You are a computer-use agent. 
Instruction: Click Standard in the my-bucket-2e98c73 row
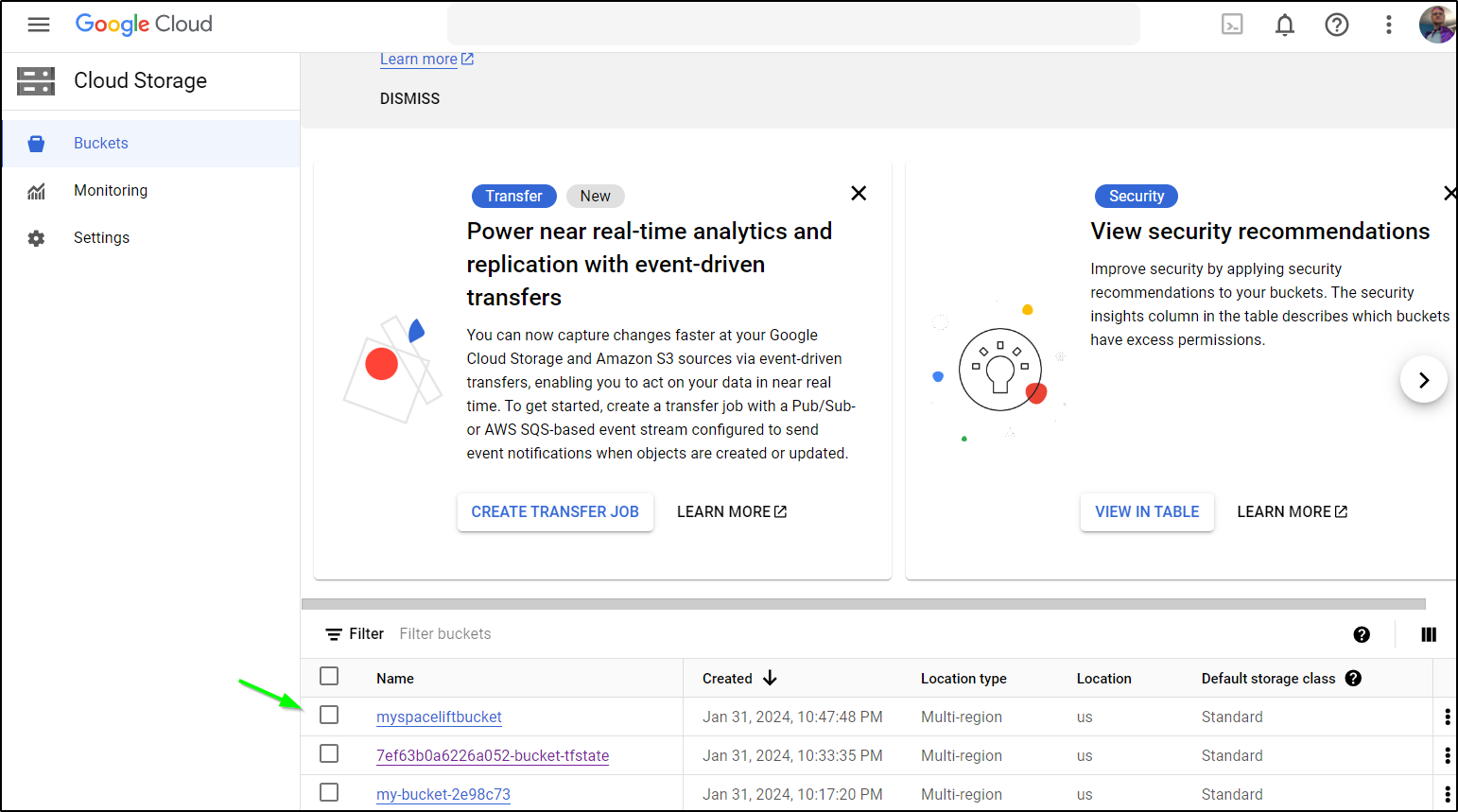tap(1232, 795)
